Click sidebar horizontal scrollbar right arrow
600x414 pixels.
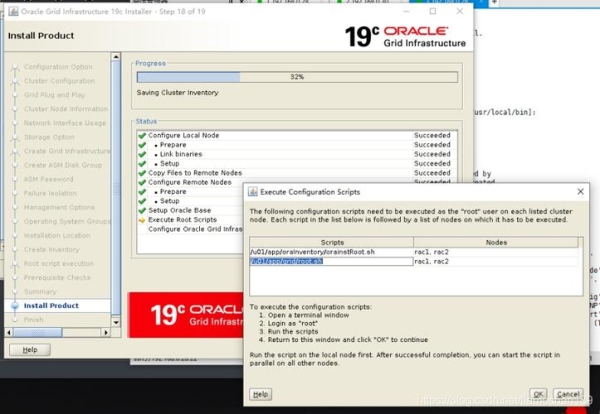pos(106,333)
